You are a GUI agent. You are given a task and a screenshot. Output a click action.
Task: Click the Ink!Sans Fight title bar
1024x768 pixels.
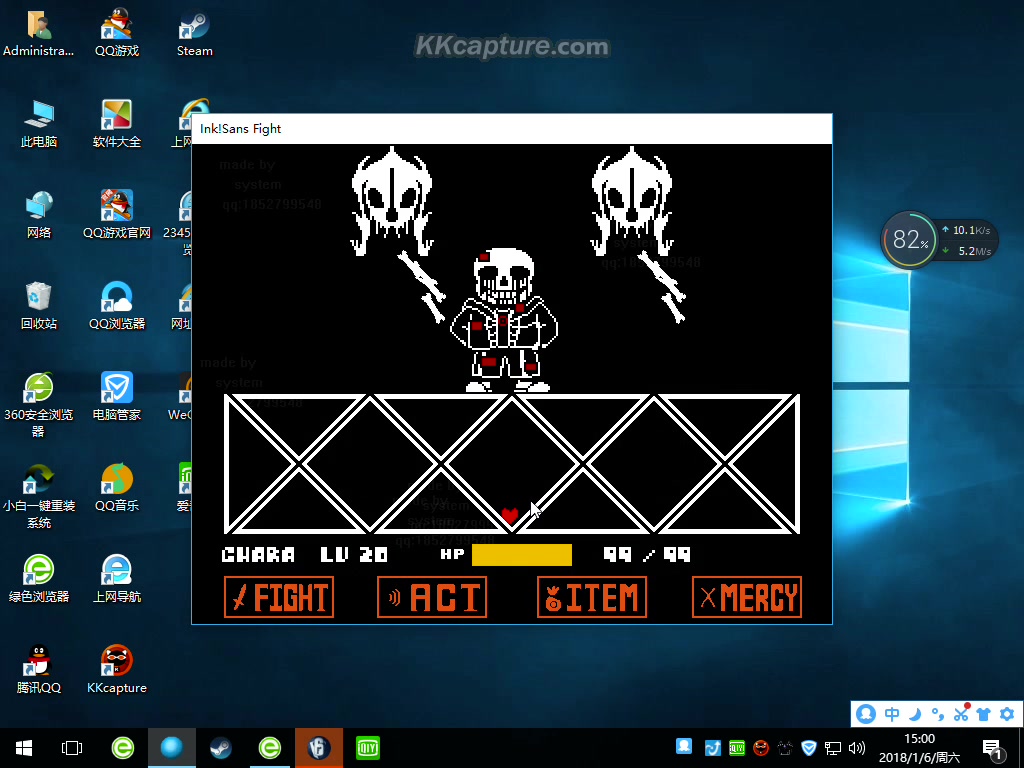tap(511, 129)
